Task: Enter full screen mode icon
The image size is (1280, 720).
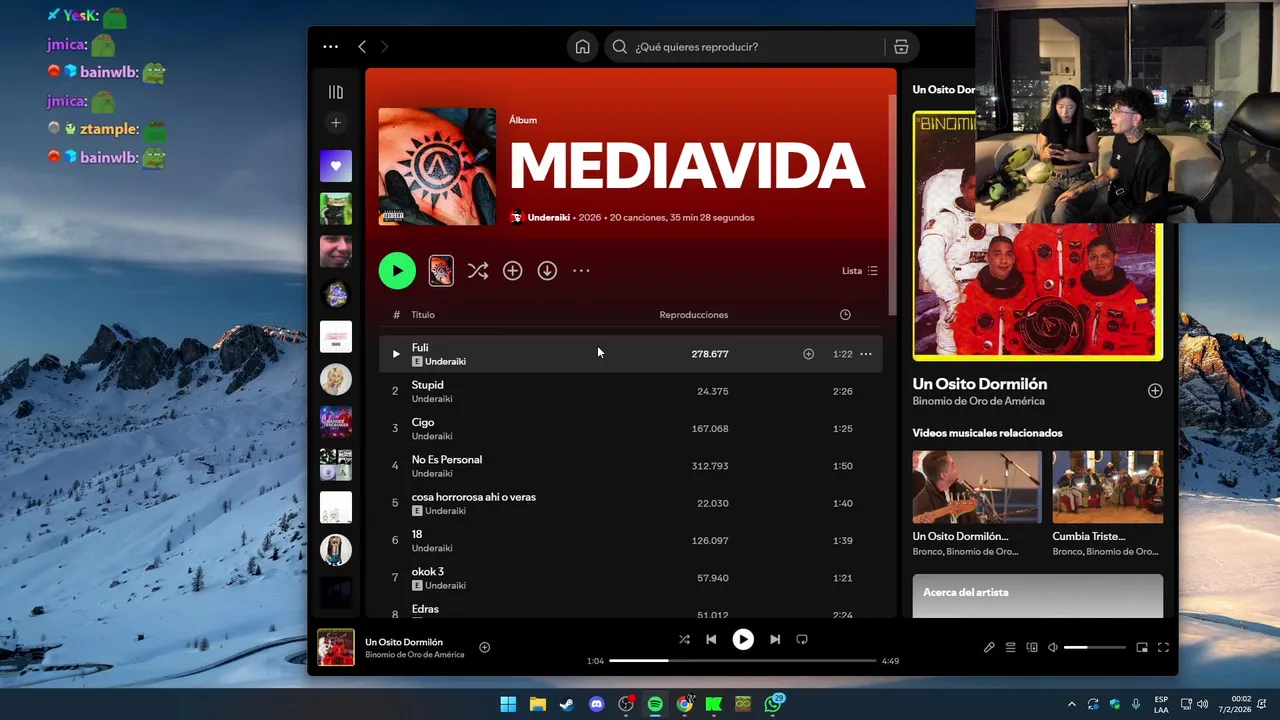Action: point(1163,647)
